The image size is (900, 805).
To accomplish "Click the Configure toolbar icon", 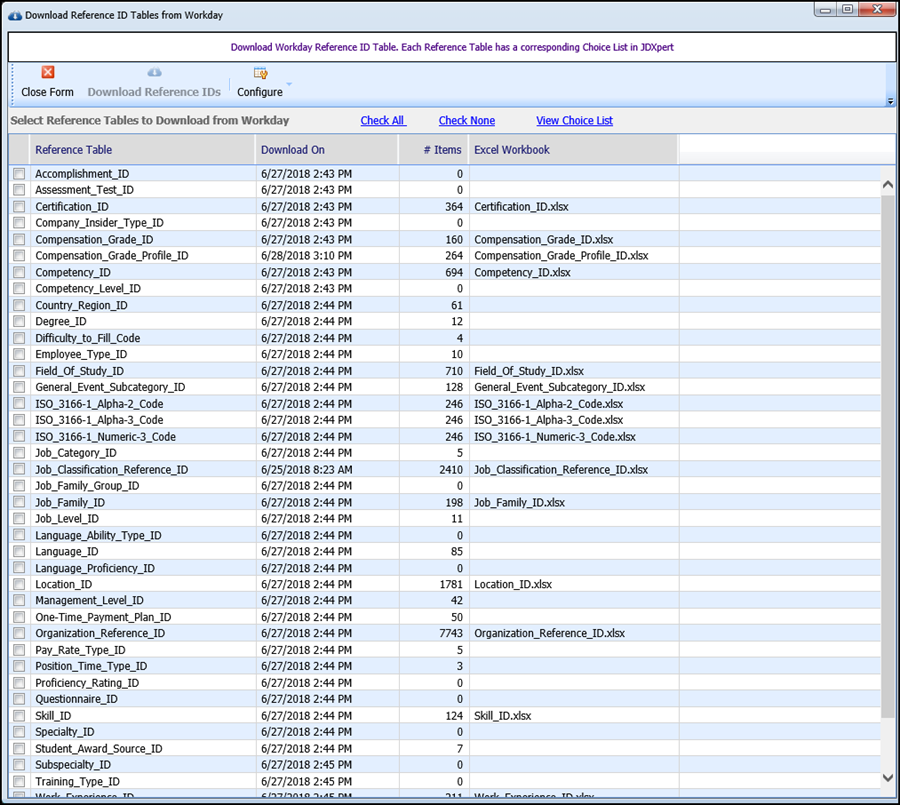I will click(x=261, y=73).
